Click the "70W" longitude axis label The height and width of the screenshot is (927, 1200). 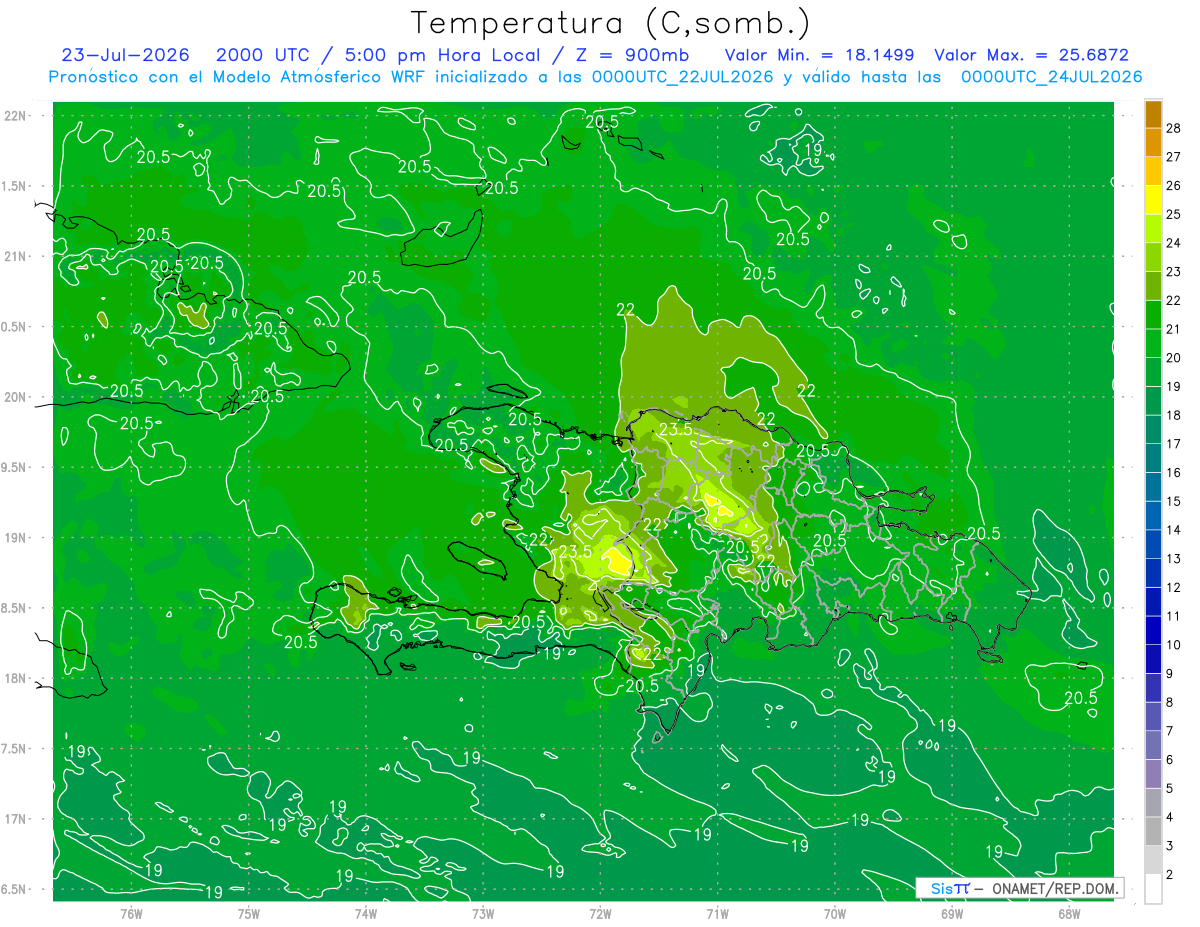pyautogui.click(x=835, y=913)
